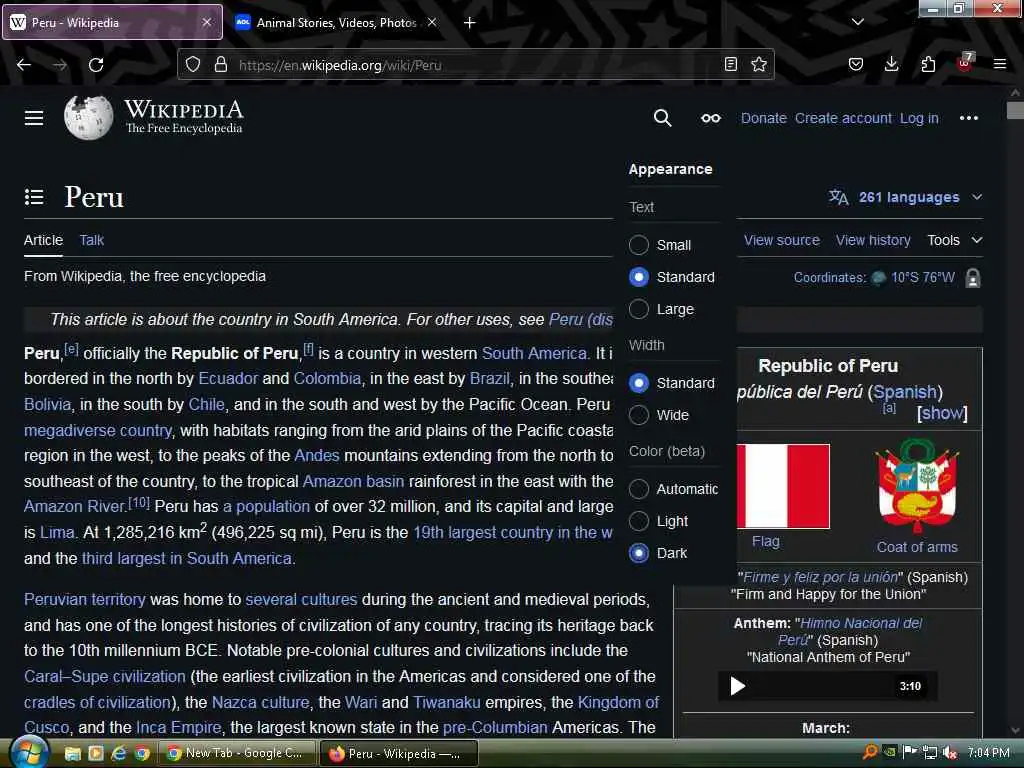Screen dimensions: 1024x768
Task: Bookmark this page with star icon
Action: point(759,64)
